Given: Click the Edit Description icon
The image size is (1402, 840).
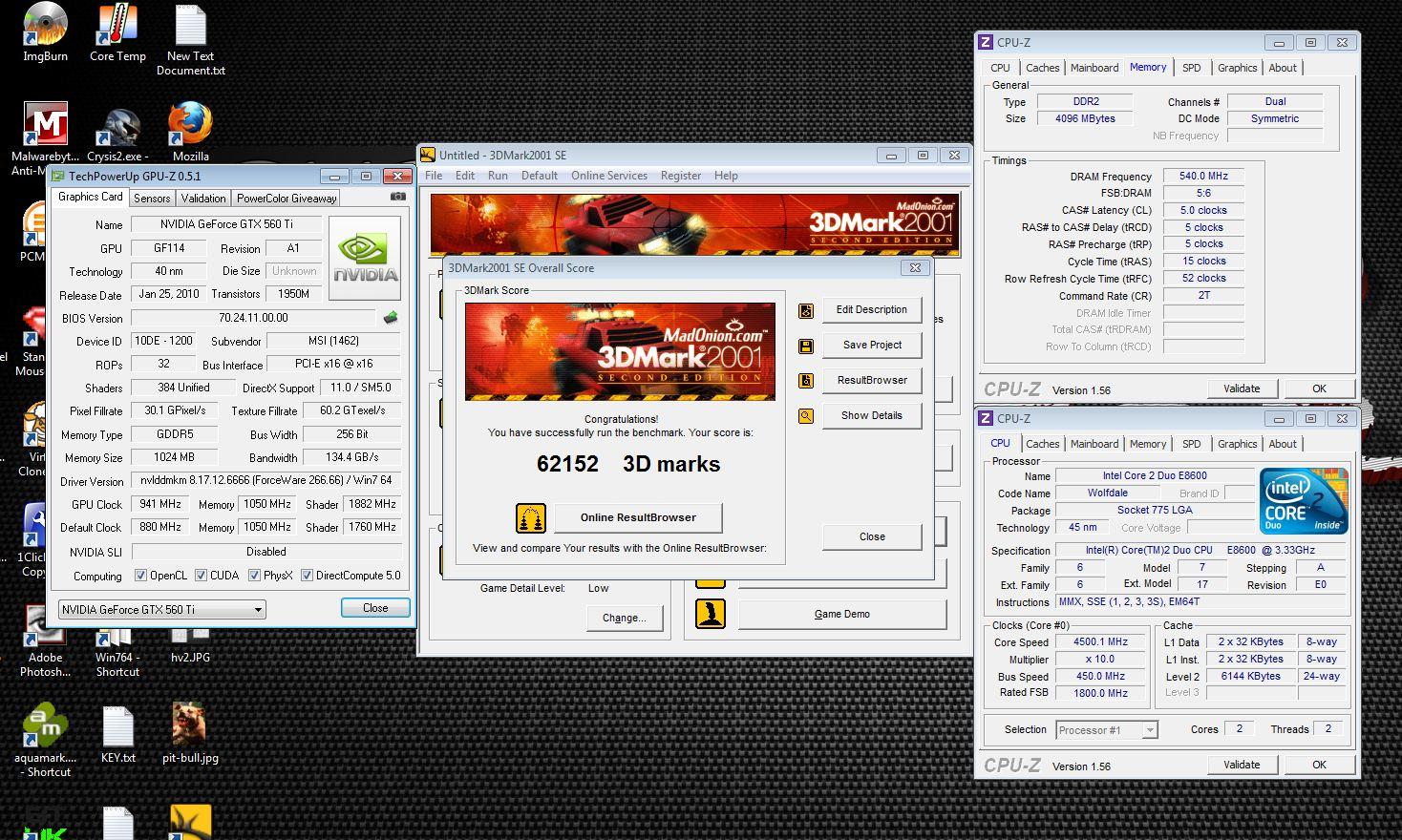Looking at the screenshot, I should tap(806, 310).
